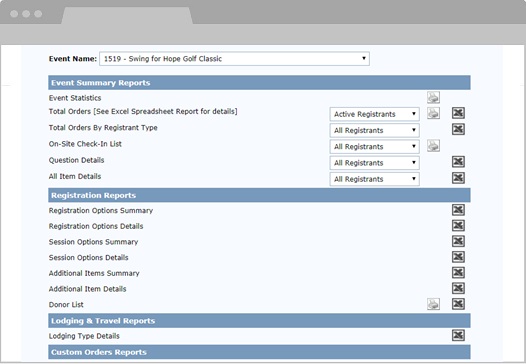Click the On-Site Check-In List label
Viewport: 526px width, 364px height.
(85, 144)
